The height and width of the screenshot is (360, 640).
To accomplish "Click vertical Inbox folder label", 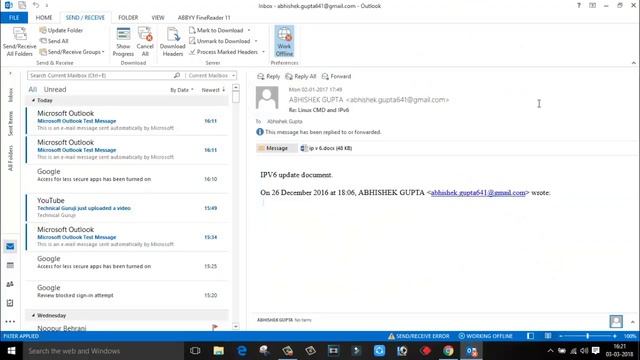I will (11, 95).
